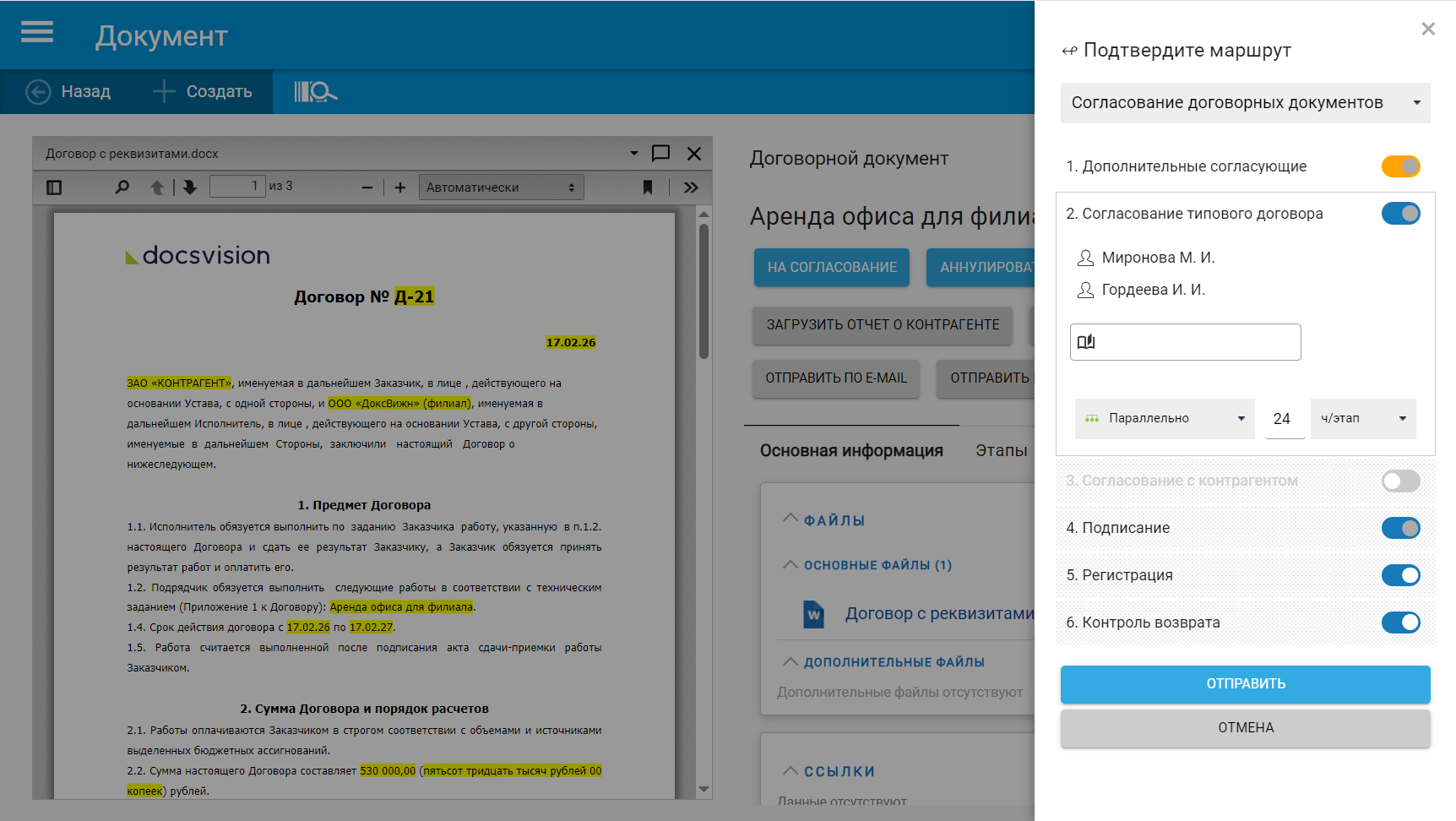
Task: Open the hamburger main menu
Action: pos(37,32)
